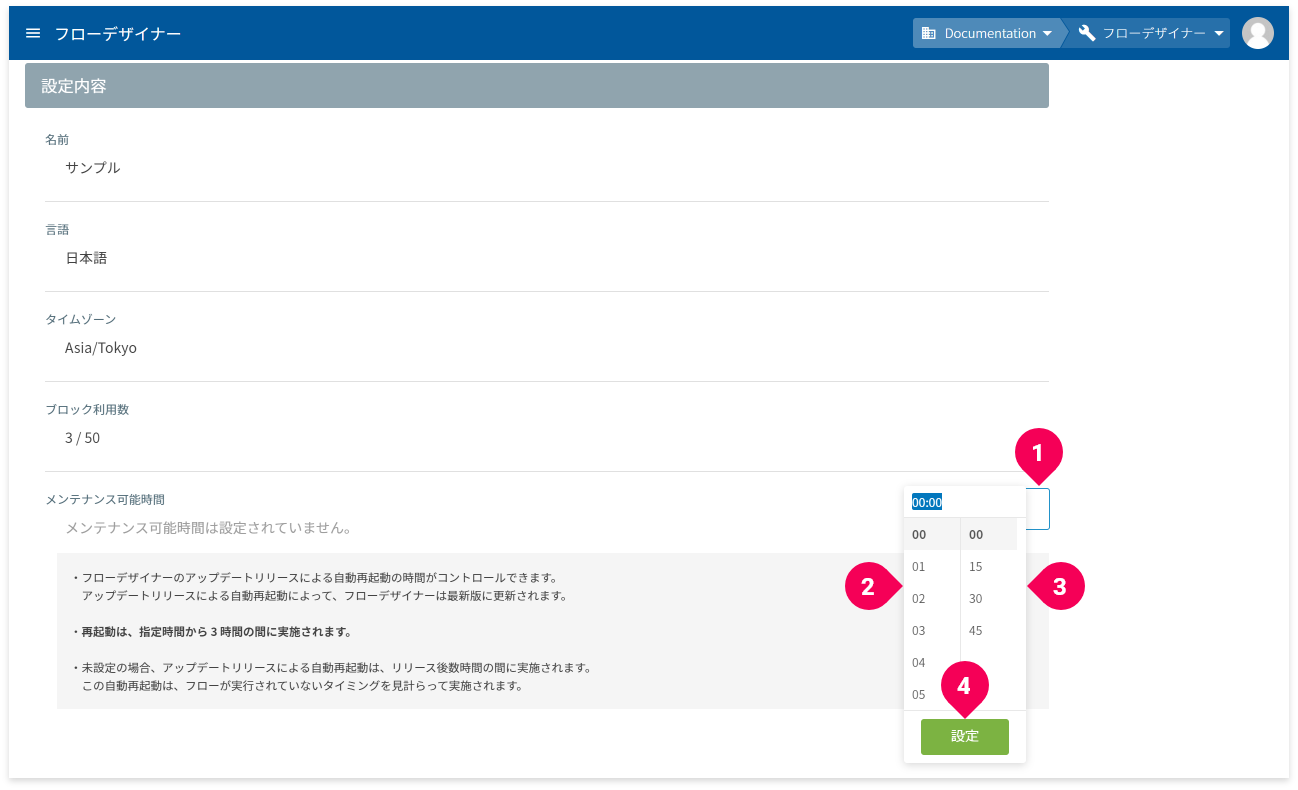Click the bold 再起動は、指定時間から note

[x=212, y=632]
